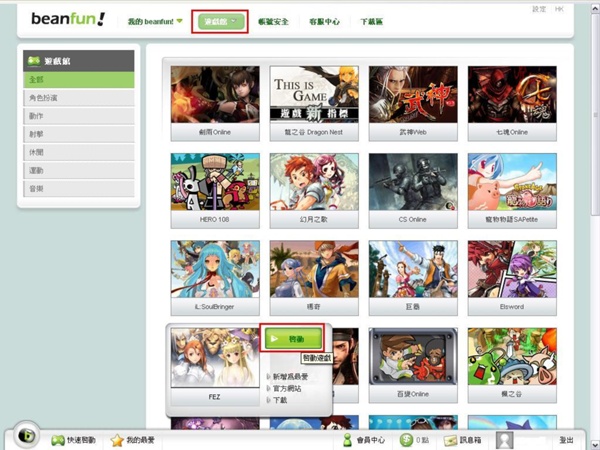
Task: Click the 登出 logout link
Action: [x=566, y=440]
